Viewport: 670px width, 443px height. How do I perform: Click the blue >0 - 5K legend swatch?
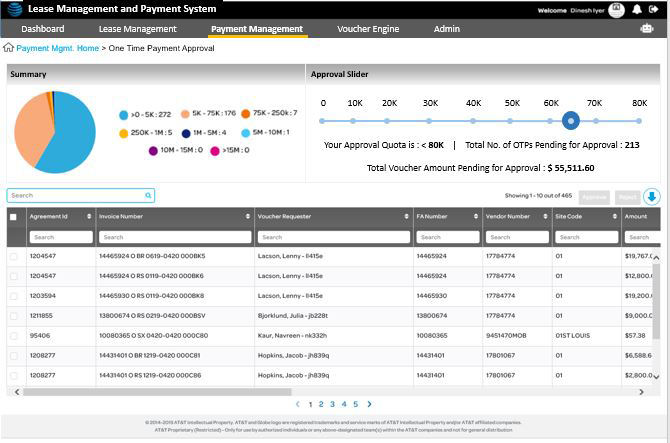click(123, 115)
